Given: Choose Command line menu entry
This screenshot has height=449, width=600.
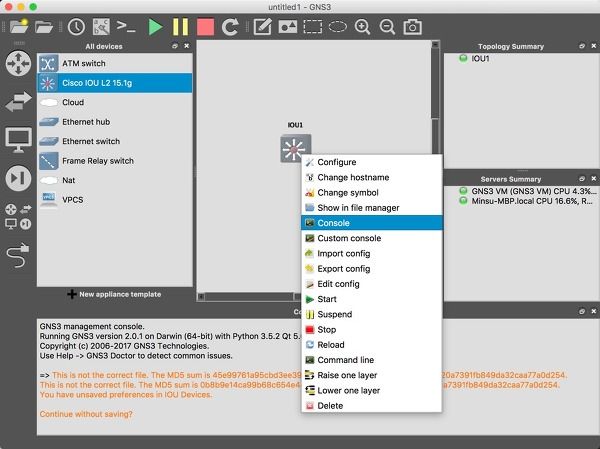Looking at the screenshot, I should (x=372, y=360).
